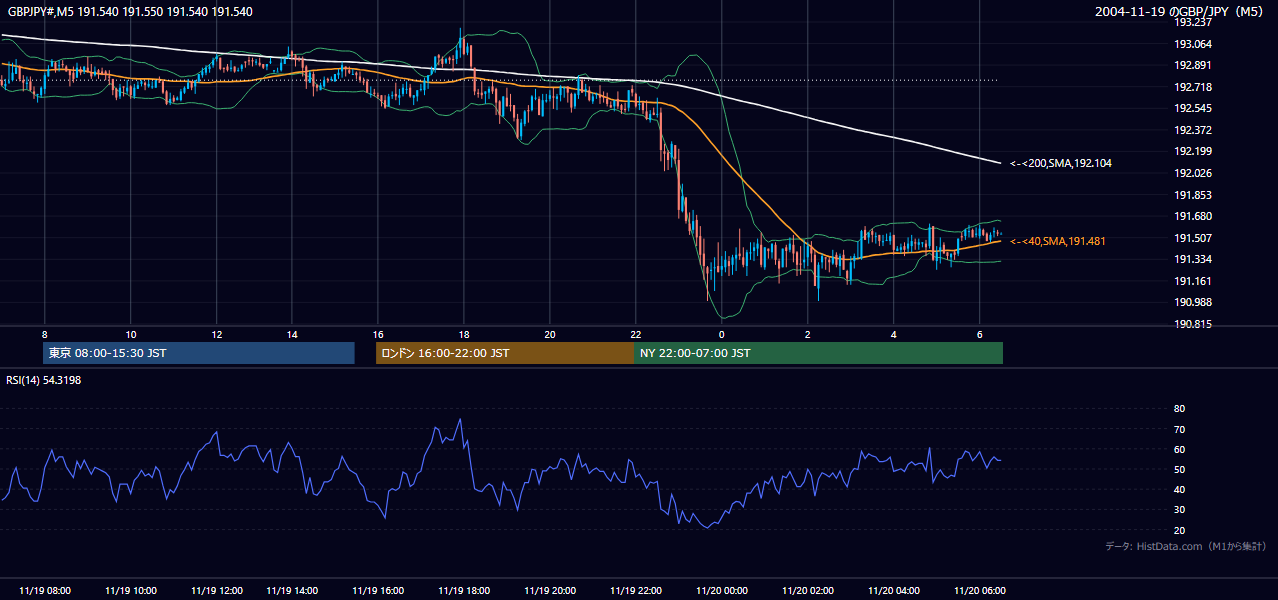Click the RSI scale level 40
Image resolution: width=1278 pixels, height=600 pixels.
point(1179,489)
